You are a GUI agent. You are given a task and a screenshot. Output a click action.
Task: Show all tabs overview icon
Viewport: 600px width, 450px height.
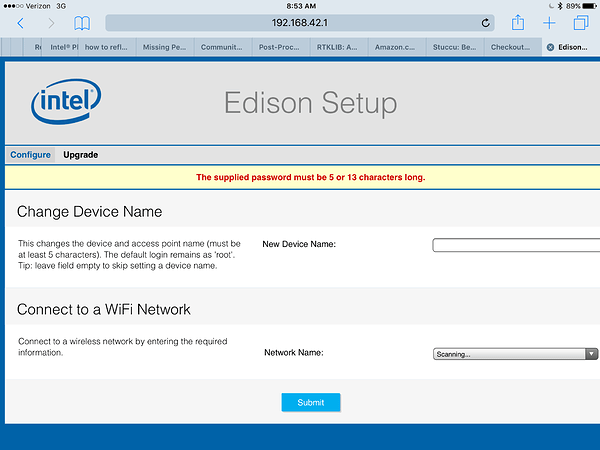tap(581, 23)
